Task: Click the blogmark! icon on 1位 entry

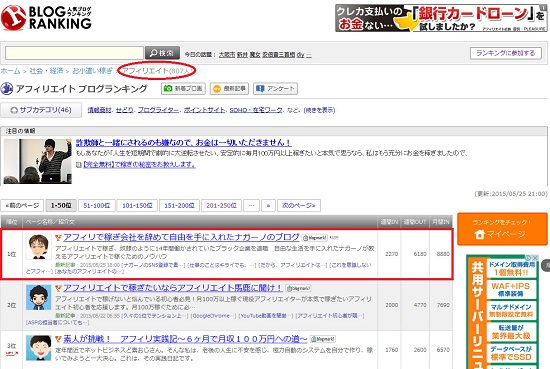Action: pos(315,238)
